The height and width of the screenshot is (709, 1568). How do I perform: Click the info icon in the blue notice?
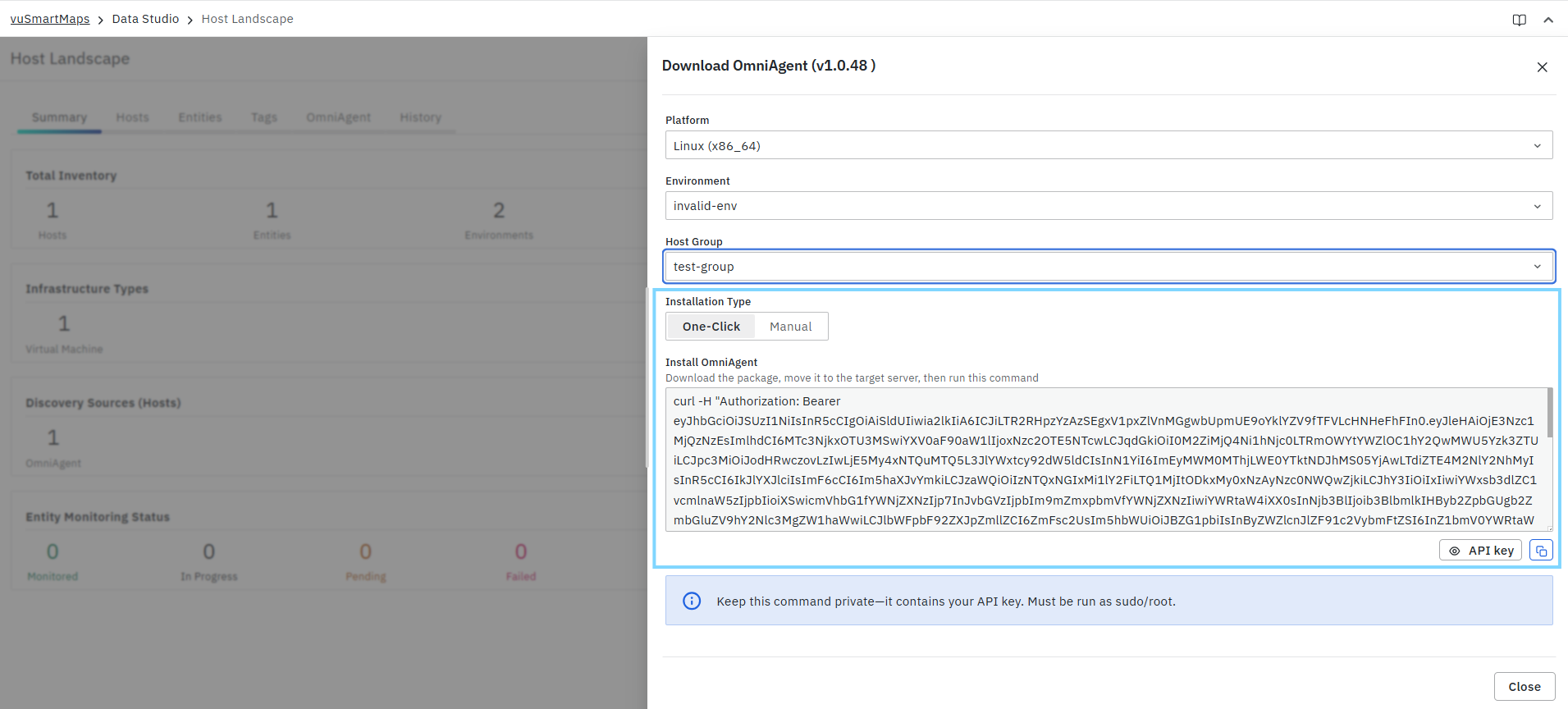click(692, 601)
